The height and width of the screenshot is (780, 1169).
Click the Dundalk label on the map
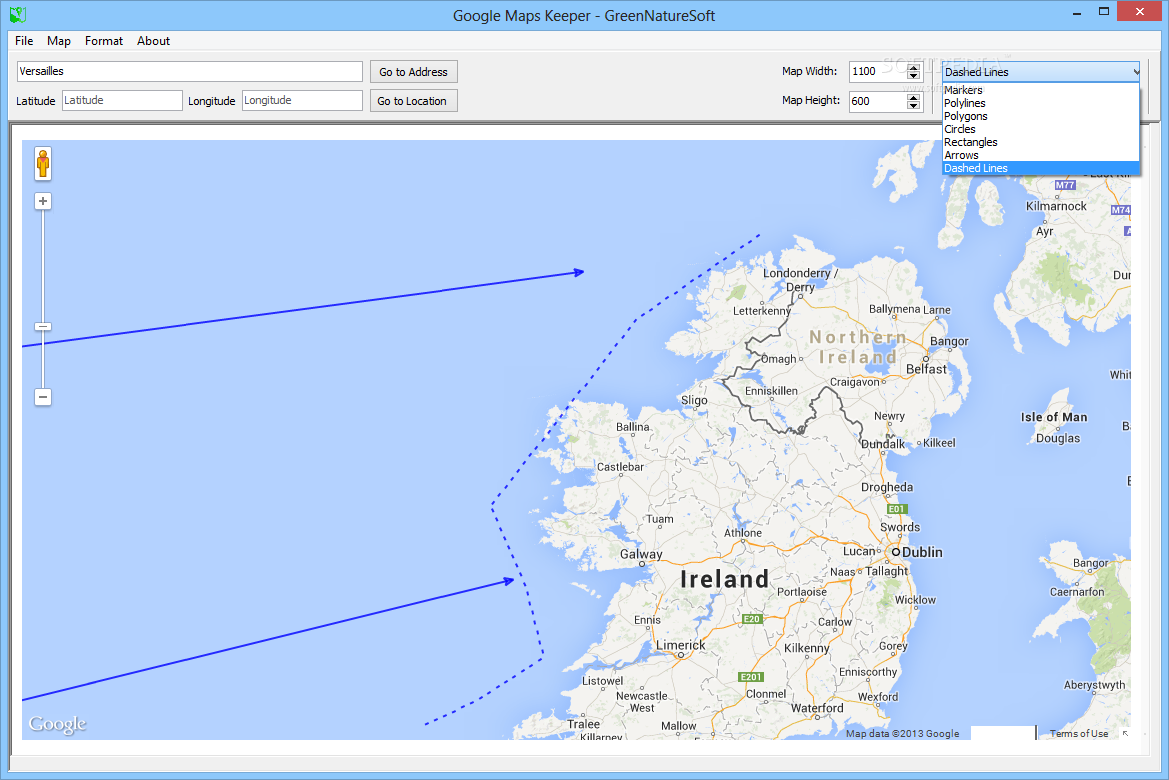883,444
